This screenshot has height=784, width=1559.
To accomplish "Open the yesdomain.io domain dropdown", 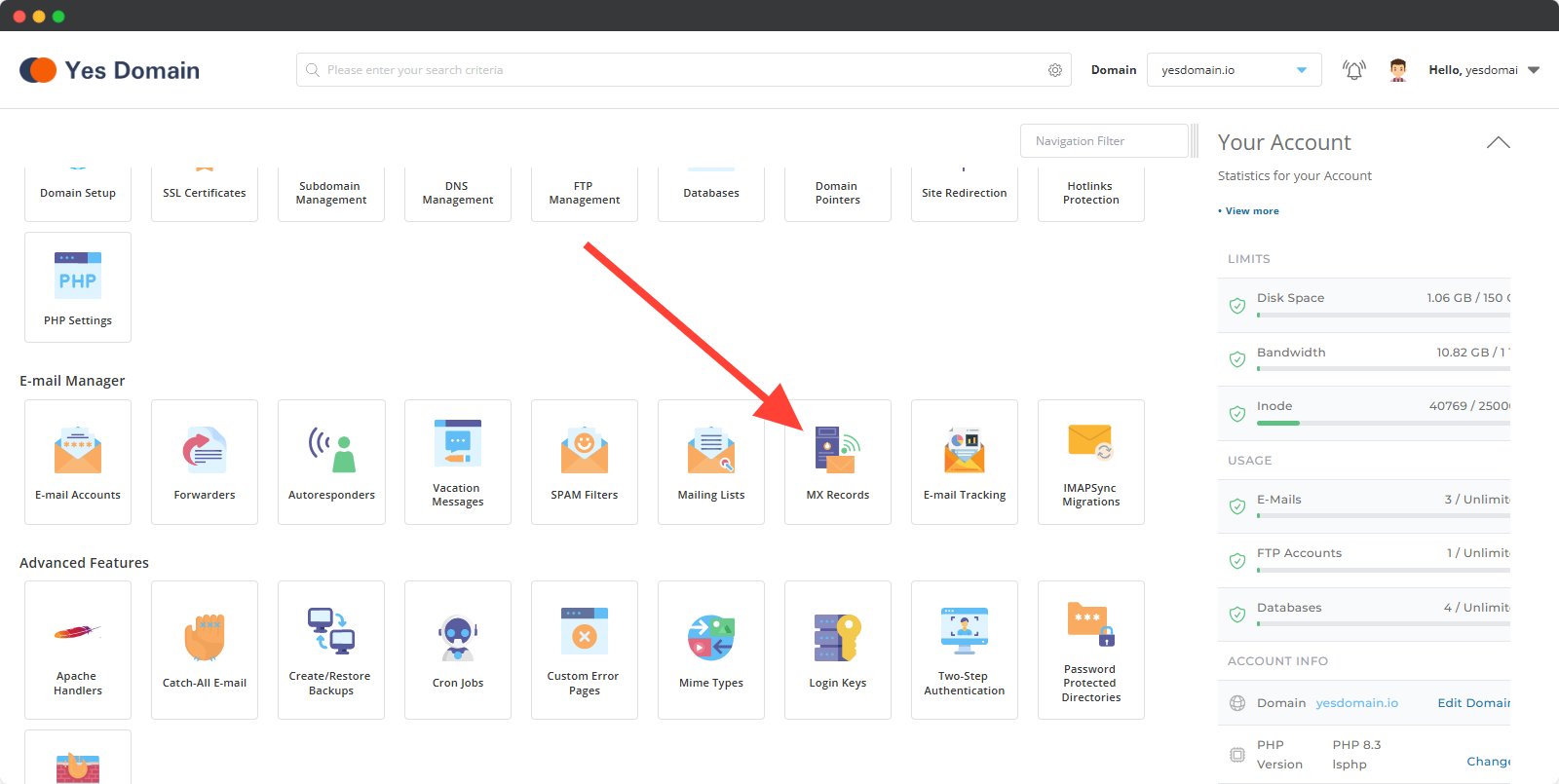I will click(x=1235, y=70).
